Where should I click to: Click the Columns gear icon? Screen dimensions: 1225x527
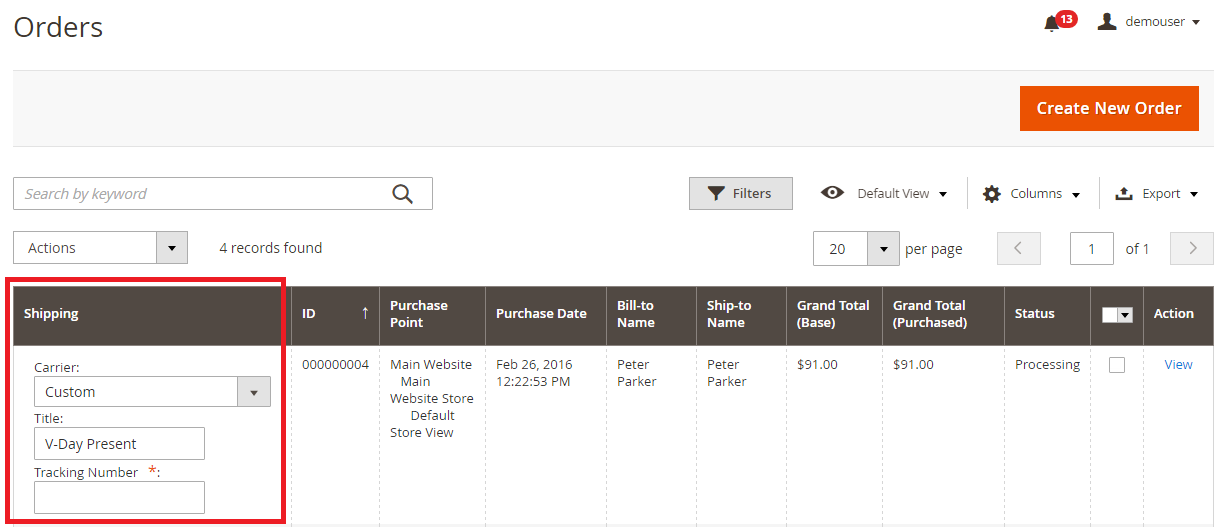(991, 194)
